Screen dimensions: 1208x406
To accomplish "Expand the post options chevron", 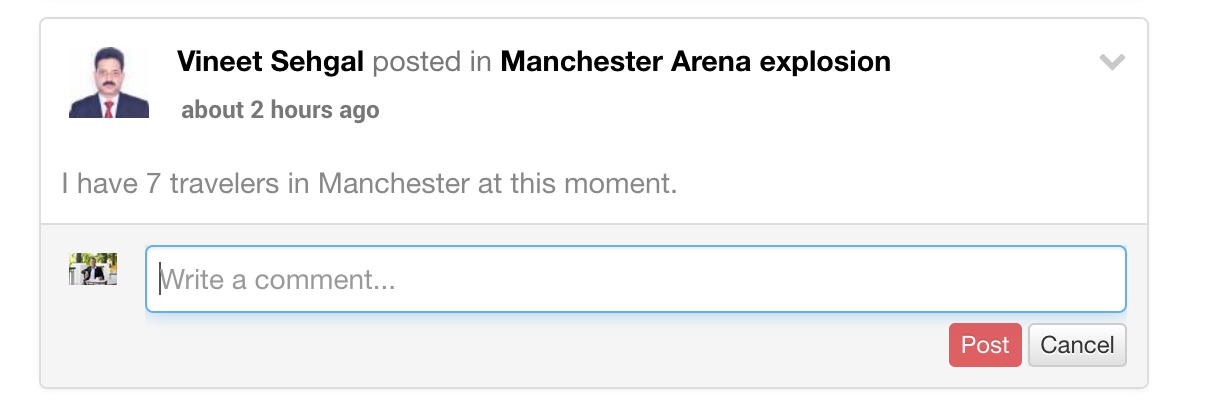I will [1112, 62].
